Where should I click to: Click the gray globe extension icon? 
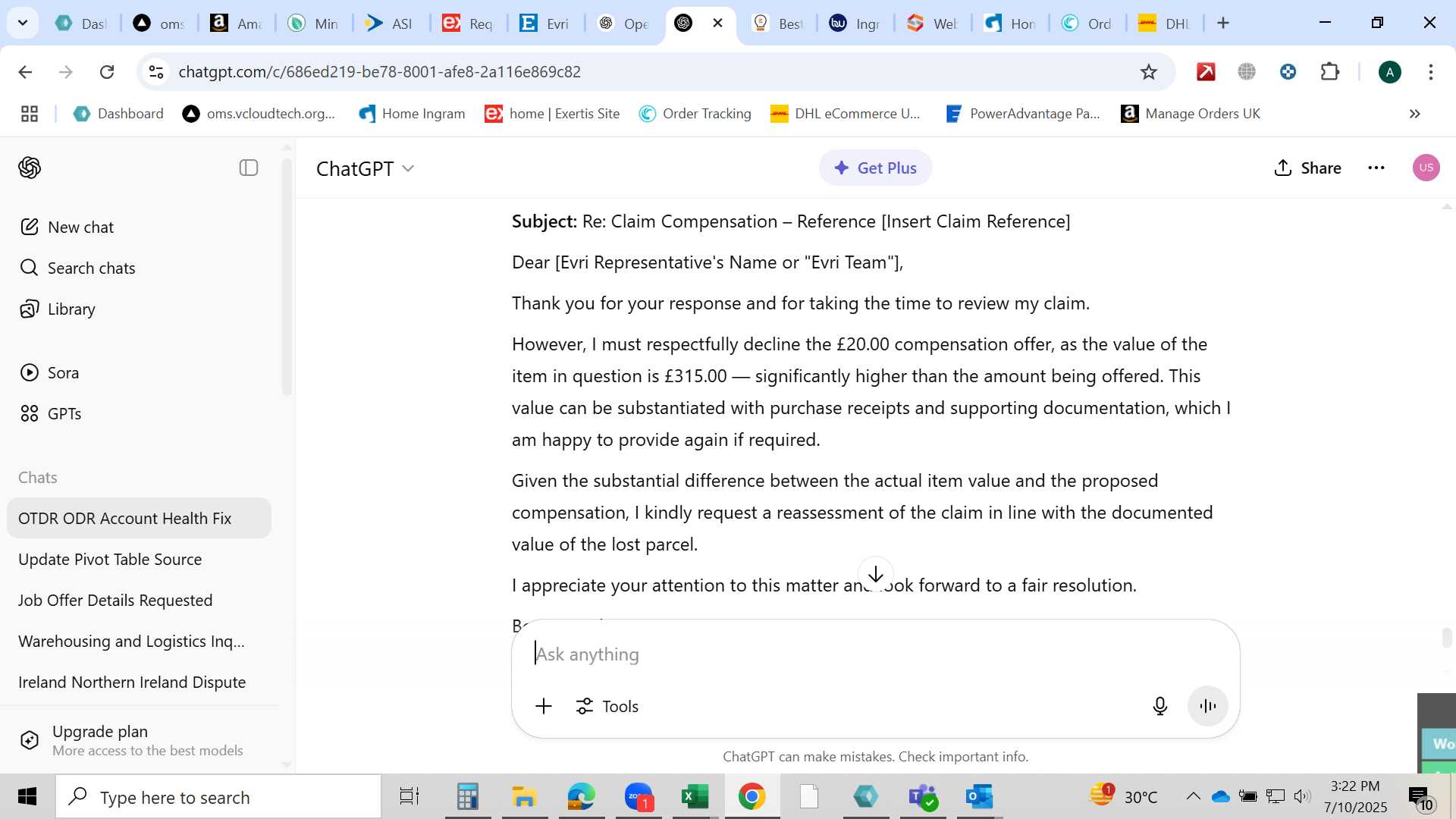pos(1247,71)
